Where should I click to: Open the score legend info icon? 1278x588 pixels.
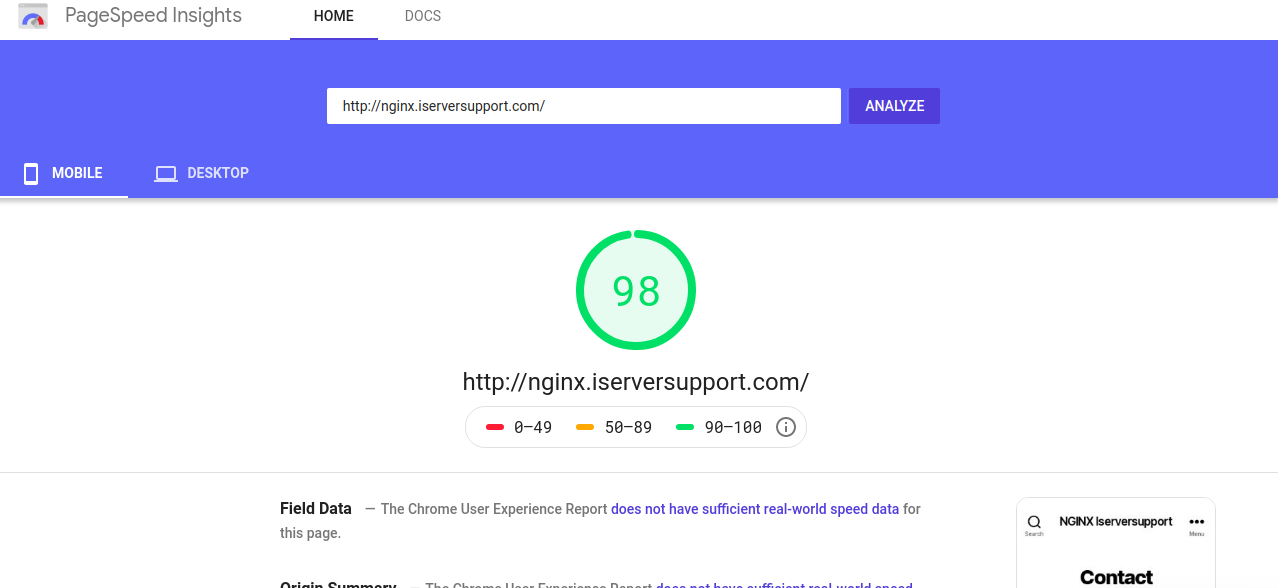[x=786, y=427]
